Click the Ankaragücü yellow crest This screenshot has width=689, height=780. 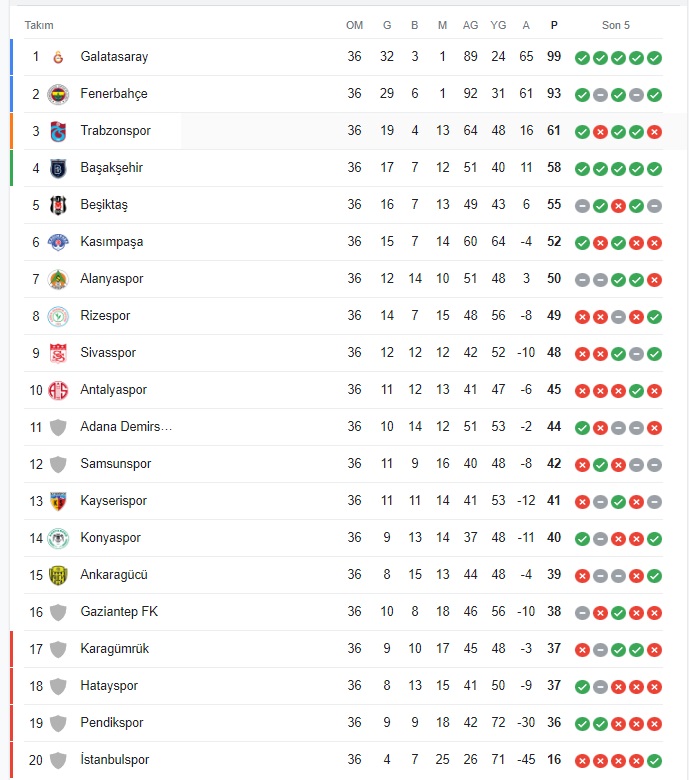pos(58,575)
